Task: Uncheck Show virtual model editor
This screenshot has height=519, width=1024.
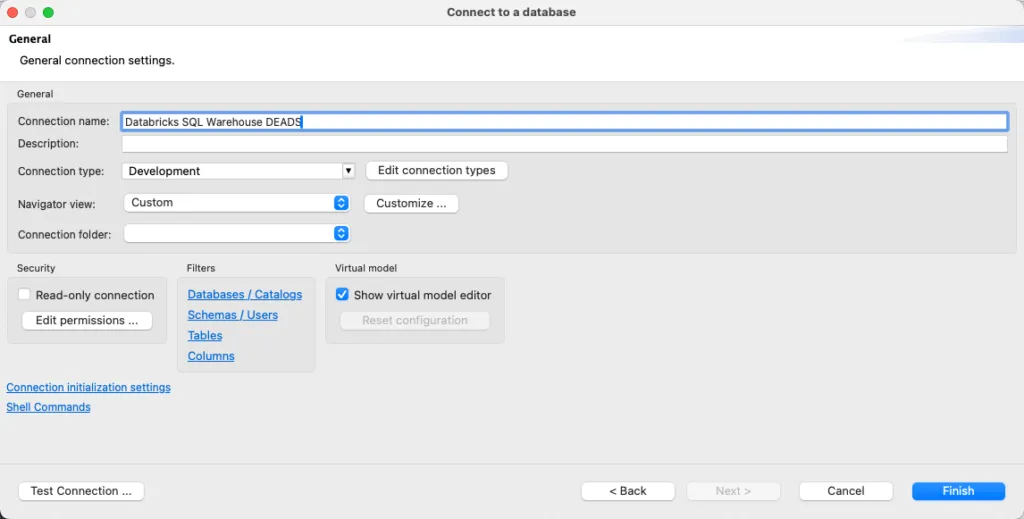Action: coord(342,295)
